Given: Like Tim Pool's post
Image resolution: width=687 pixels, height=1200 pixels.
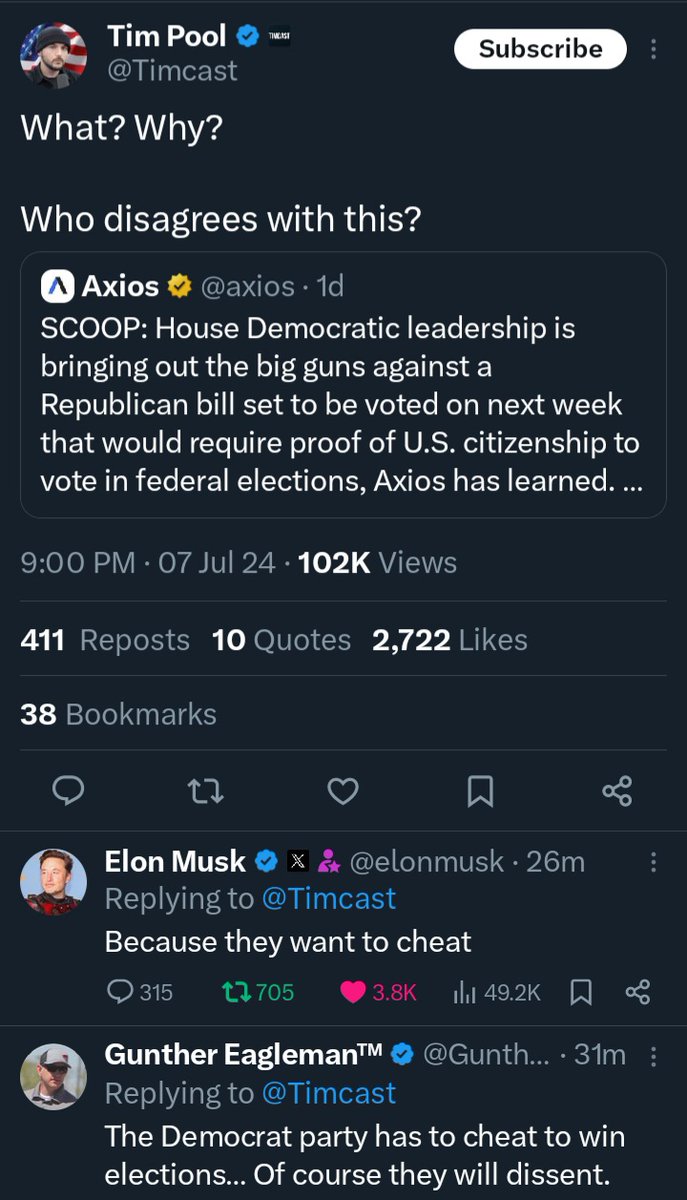Looking at the screenshot, I should (343, 792).
